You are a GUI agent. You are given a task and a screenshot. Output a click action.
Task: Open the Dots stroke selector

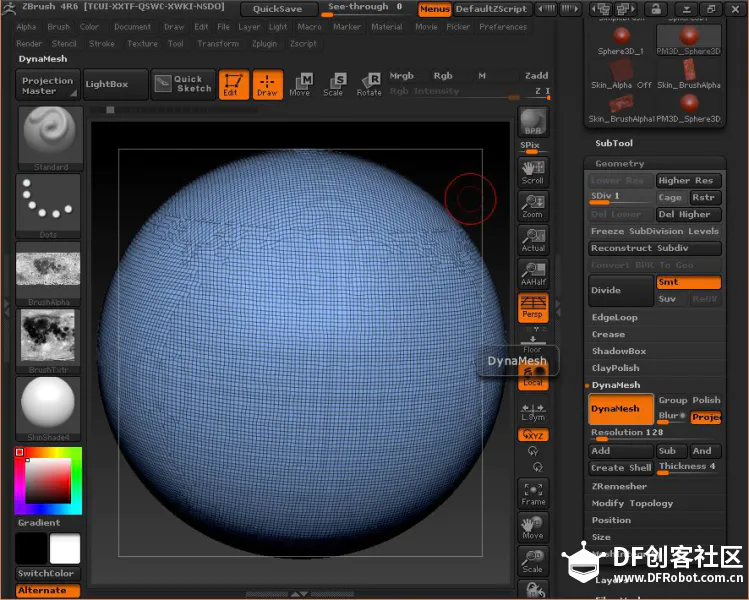48,206
